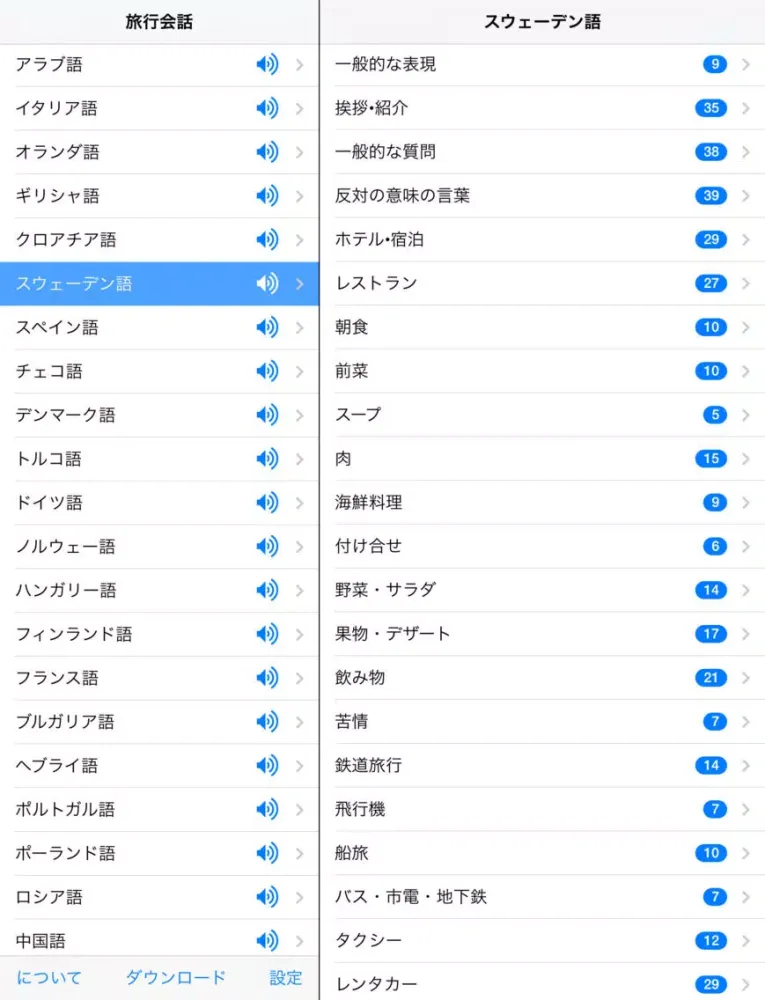
Task: Select イタリア語 language label
Action: [57, 108]
